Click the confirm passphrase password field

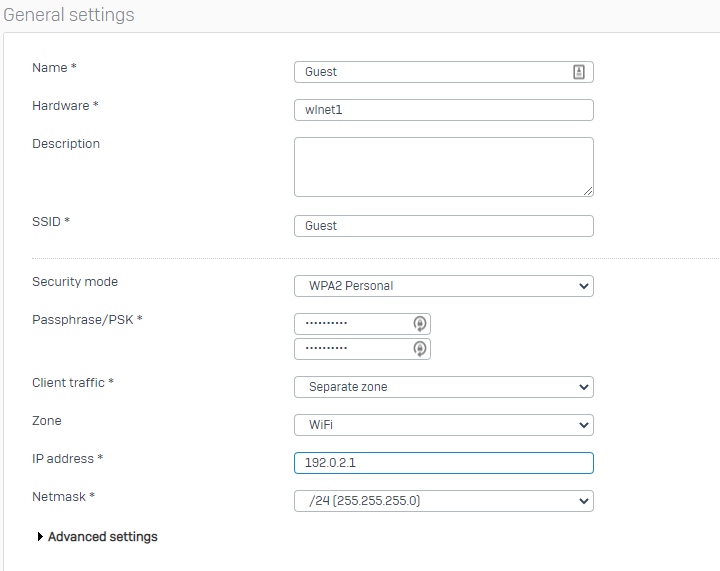(x=352, y=348)
